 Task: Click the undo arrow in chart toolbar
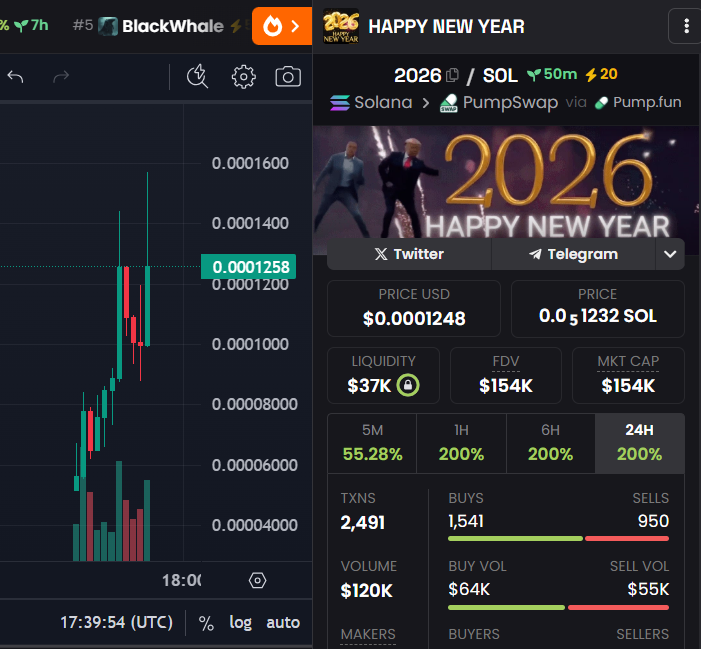click(15, 77)
